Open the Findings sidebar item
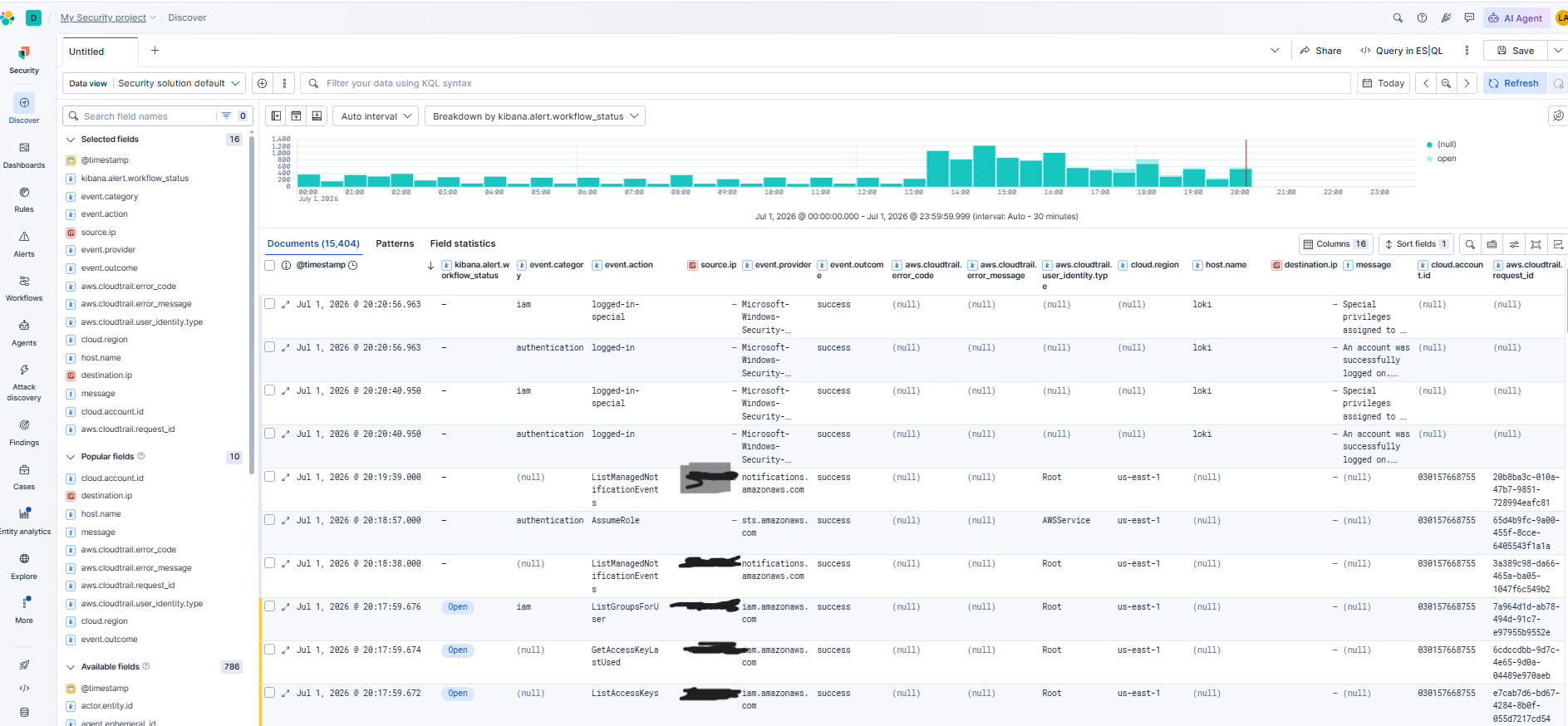This screenshot has width=1568, height=726. (x=24, y=433)
